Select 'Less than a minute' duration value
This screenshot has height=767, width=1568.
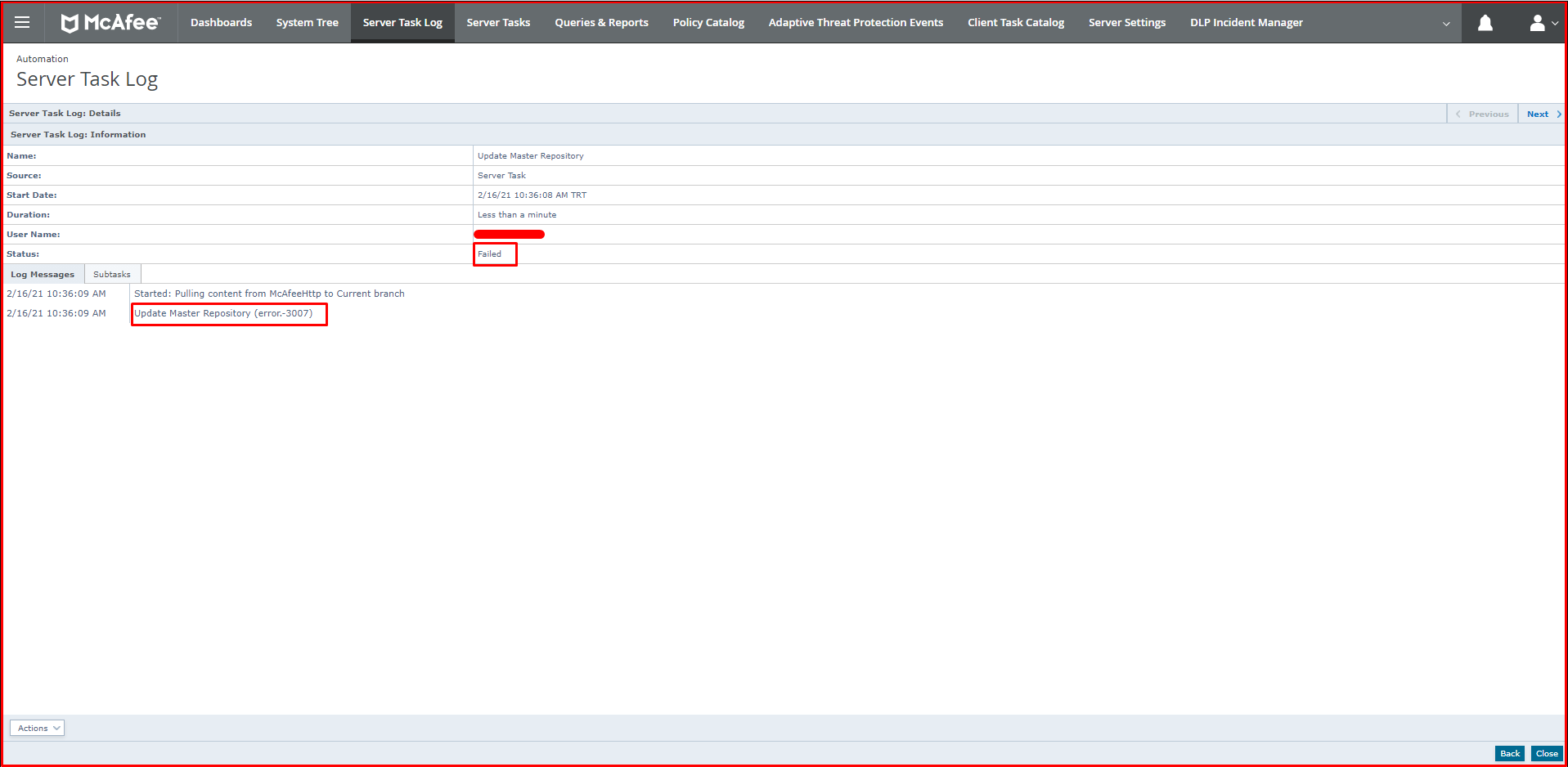pyautogui.click(x=517, y=214)
